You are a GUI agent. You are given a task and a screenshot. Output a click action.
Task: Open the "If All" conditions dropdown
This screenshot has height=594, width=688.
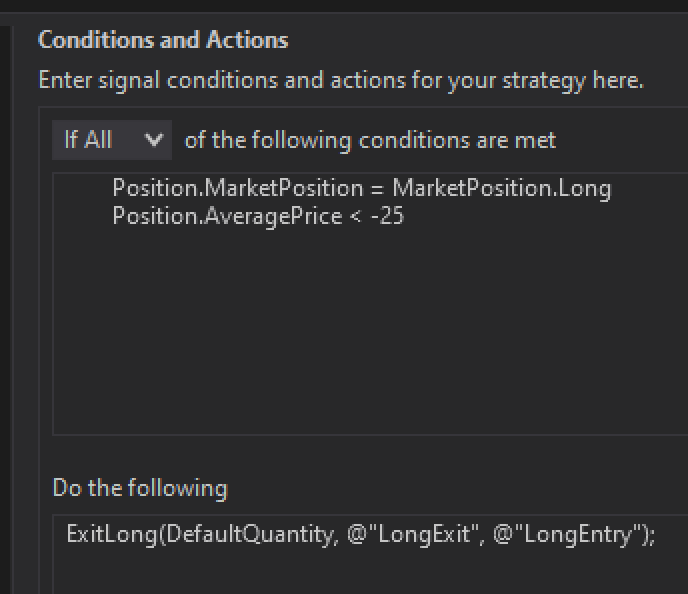click(x=111, y=140)
